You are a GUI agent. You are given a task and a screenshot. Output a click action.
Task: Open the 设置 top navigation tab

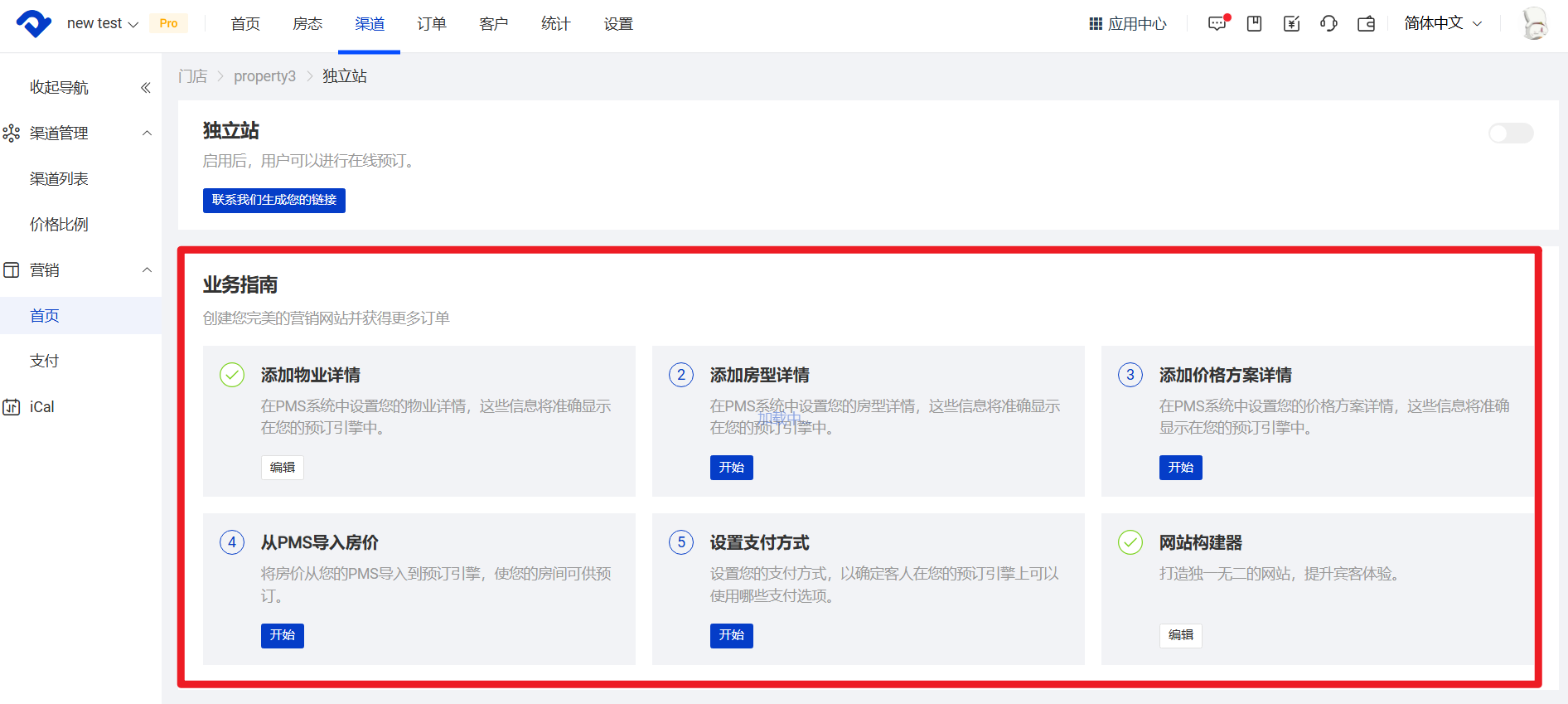[618, 24]
